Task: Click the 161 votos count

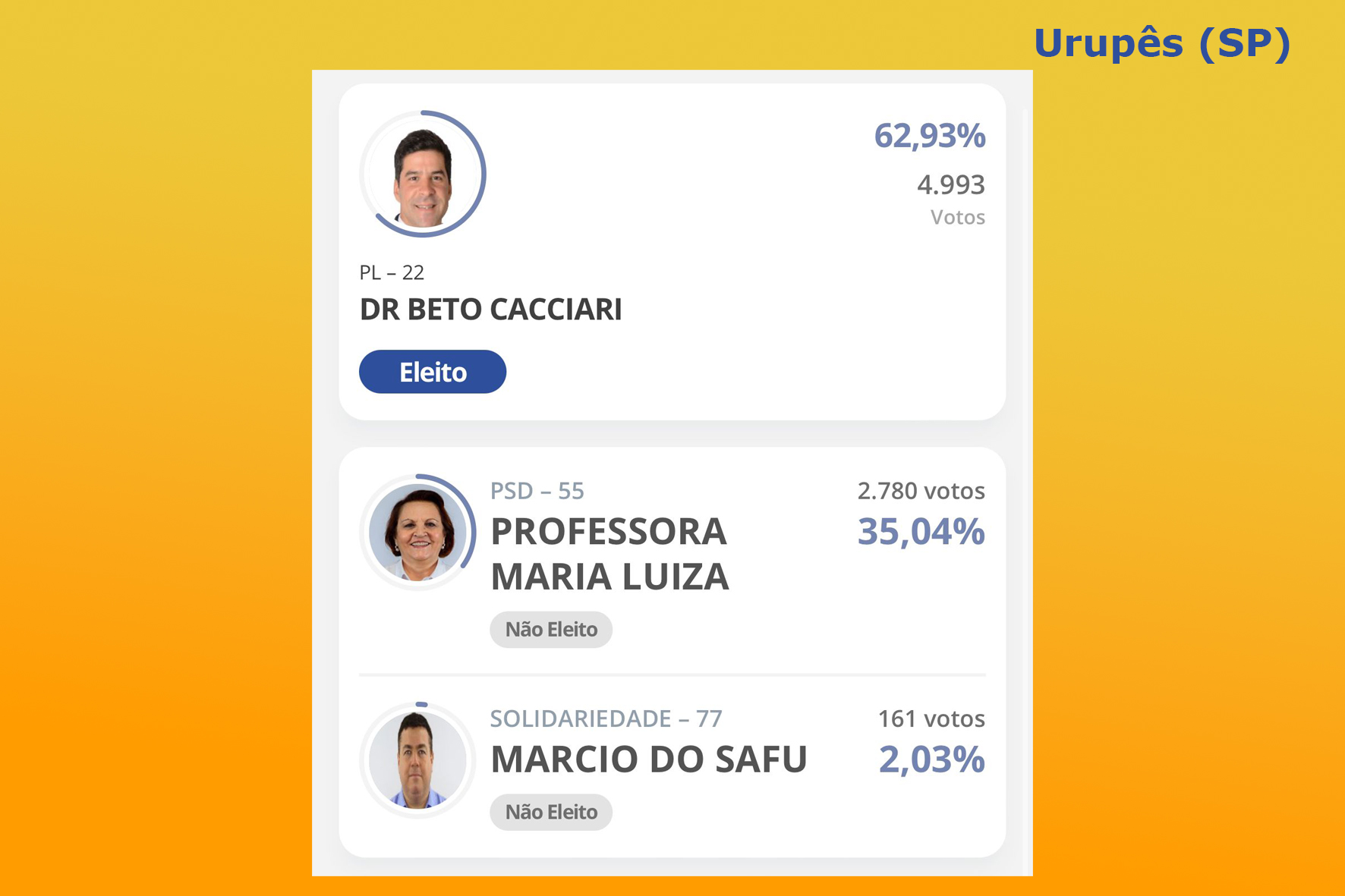Action: [x=932, y=718]
